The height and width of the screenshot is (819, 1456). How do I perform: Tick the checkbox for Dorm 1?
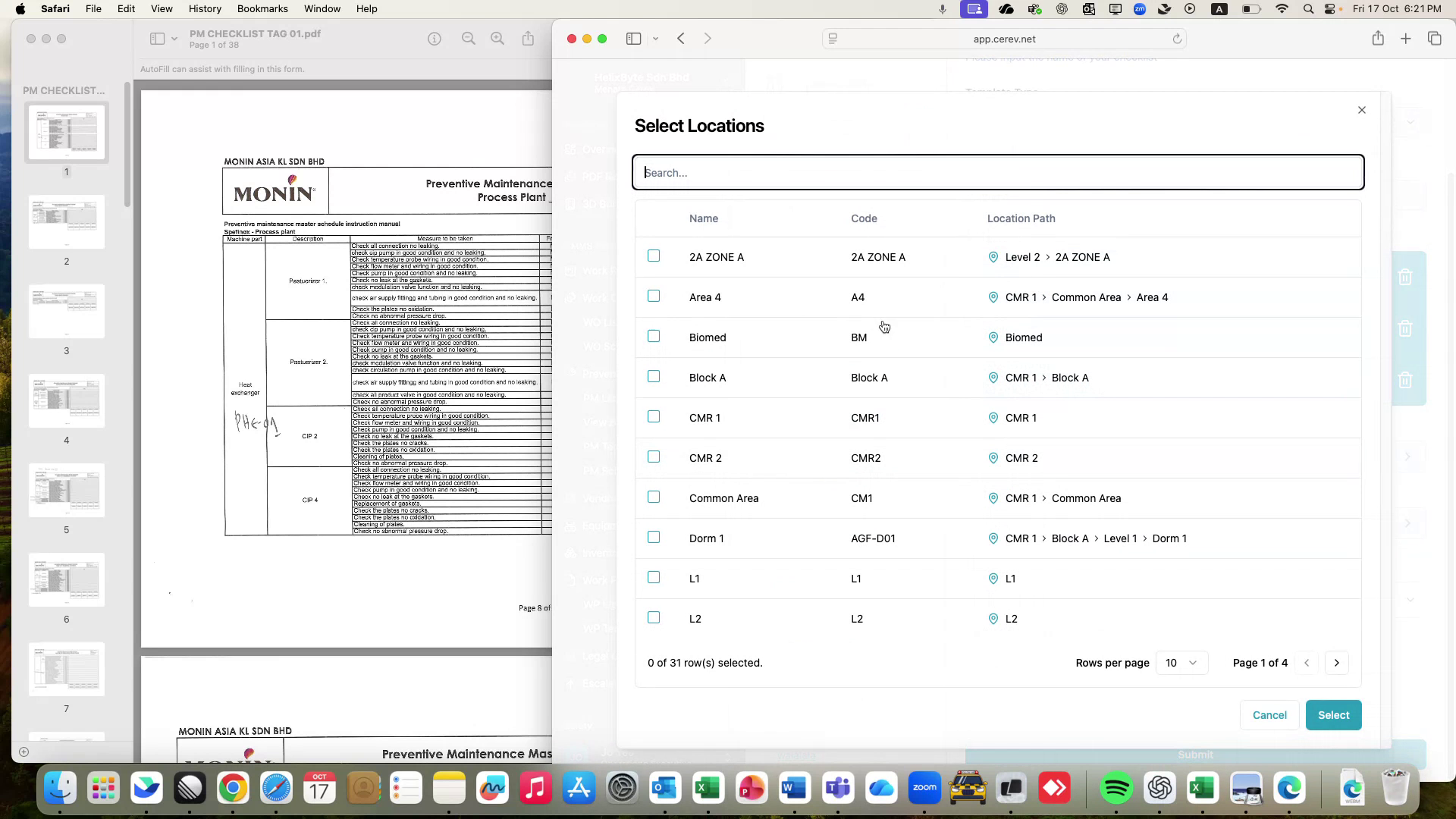coord(654,537)
